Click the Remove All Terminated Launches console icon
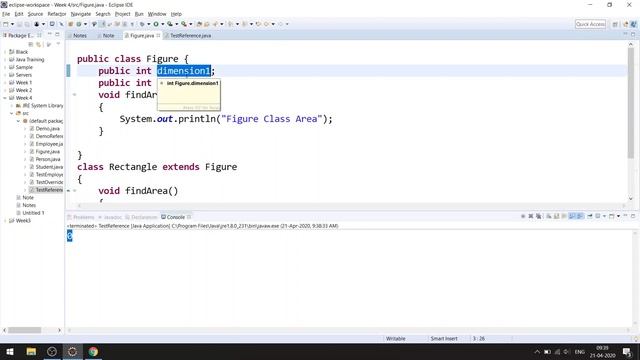640x360 pixels. (x=539, y=216)
